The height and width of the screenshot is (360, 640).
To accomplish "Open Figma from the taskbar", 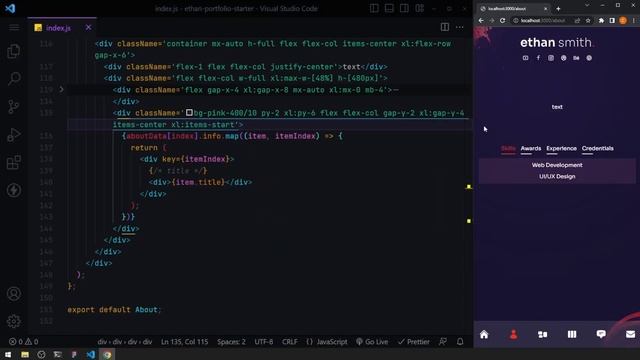I will coord(74,355).
